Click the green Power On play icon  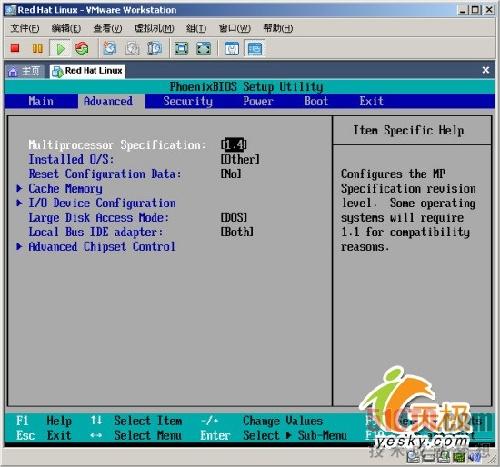(x=60, y=49)
